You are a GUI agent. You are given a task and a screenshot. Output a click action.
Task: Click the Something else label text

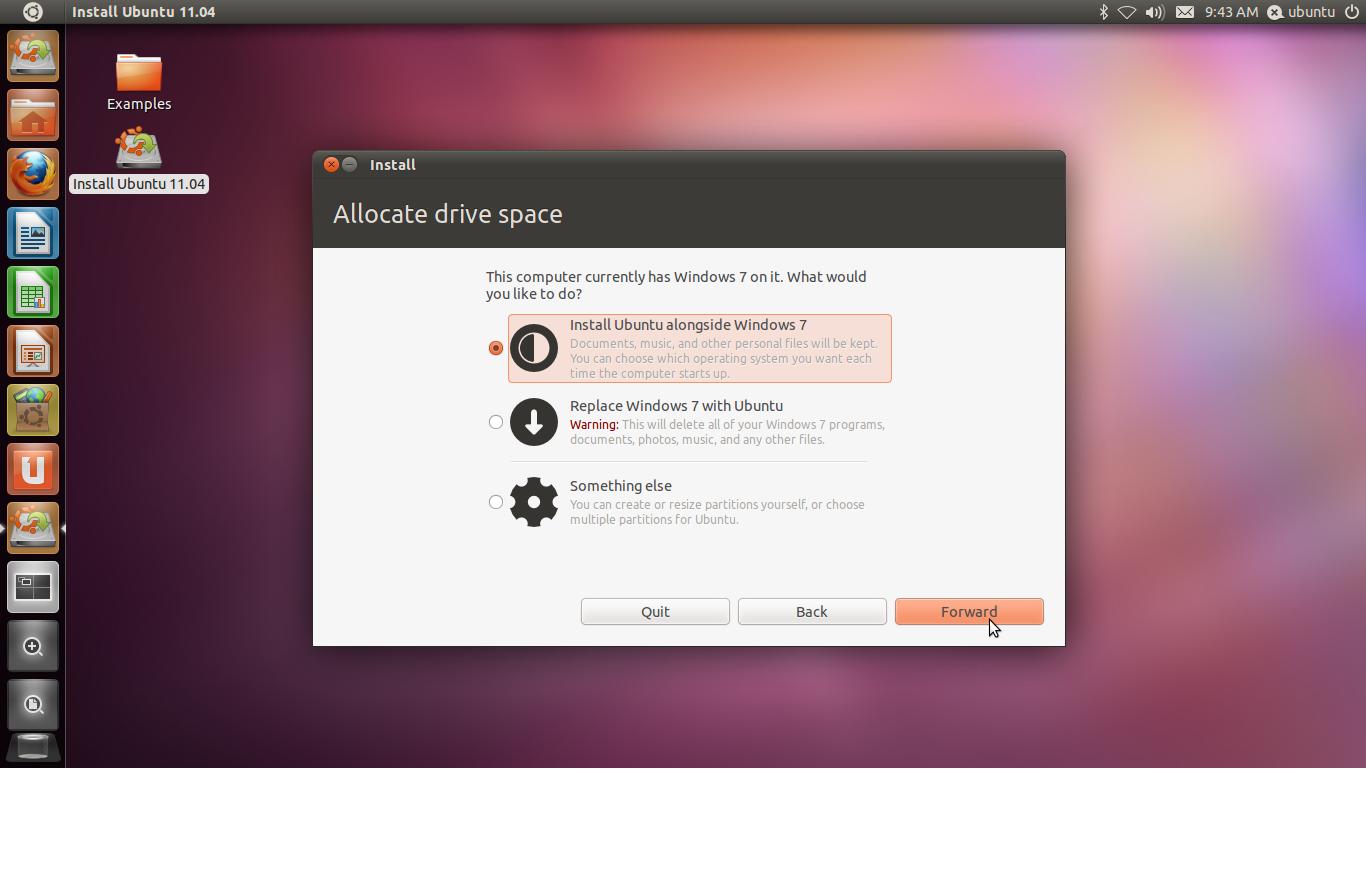[620, 486]
